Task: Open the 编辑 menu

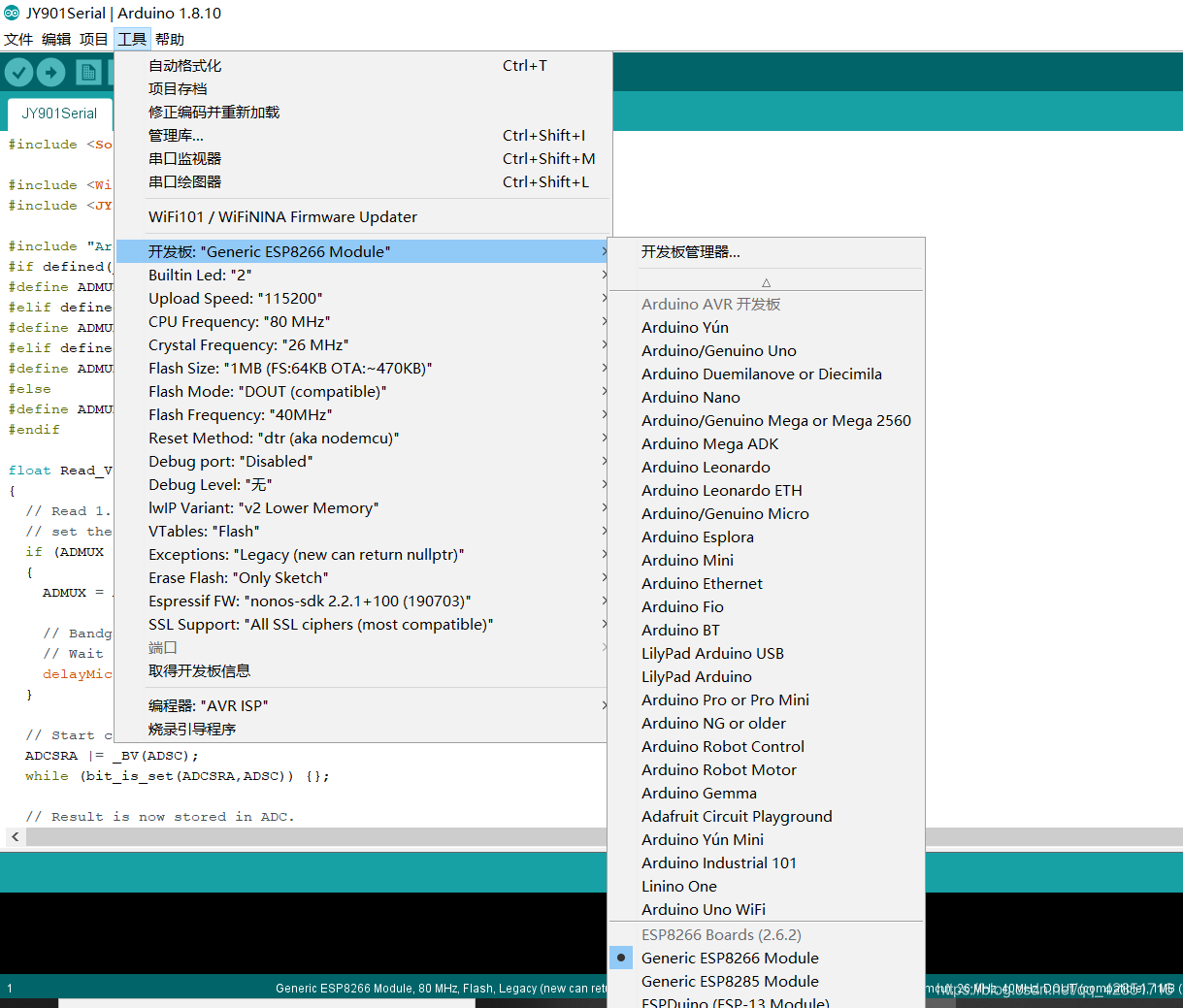Action: pyautogui.click(x=56, y=40)
